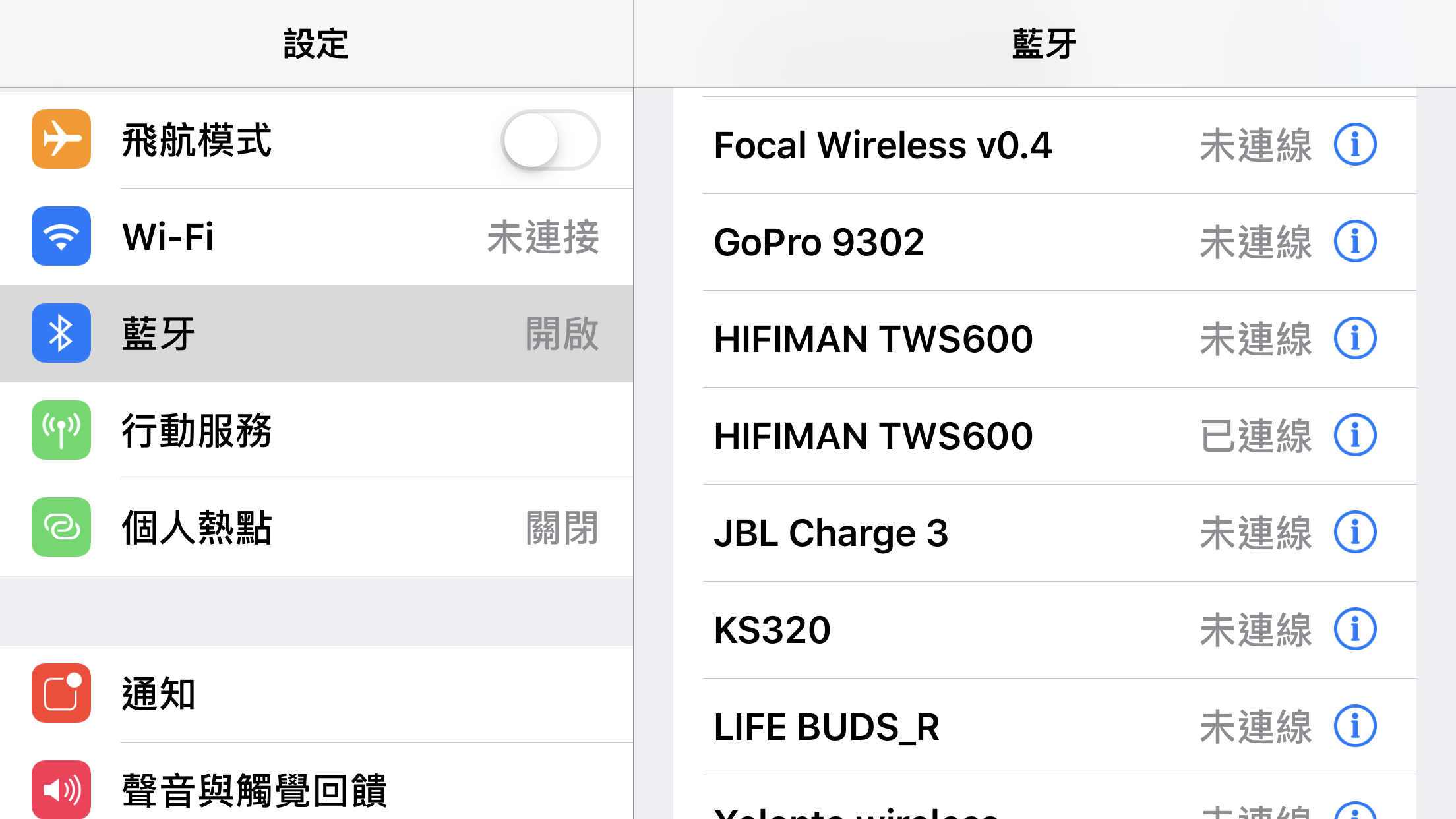Toggle the 飛航模式 airplane mode switch
The width and height of the screenshot is (1456, 819).
click(x=551, y=140)
